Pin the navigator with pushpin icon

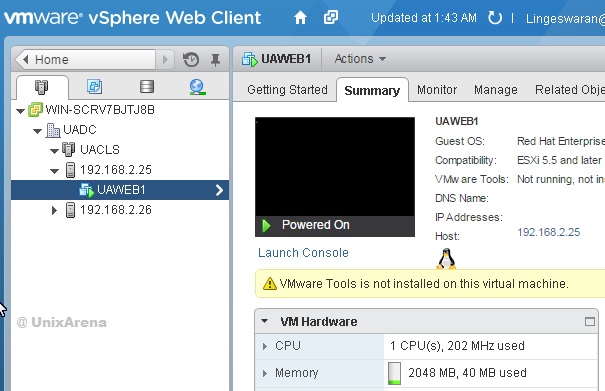(215, 60)
